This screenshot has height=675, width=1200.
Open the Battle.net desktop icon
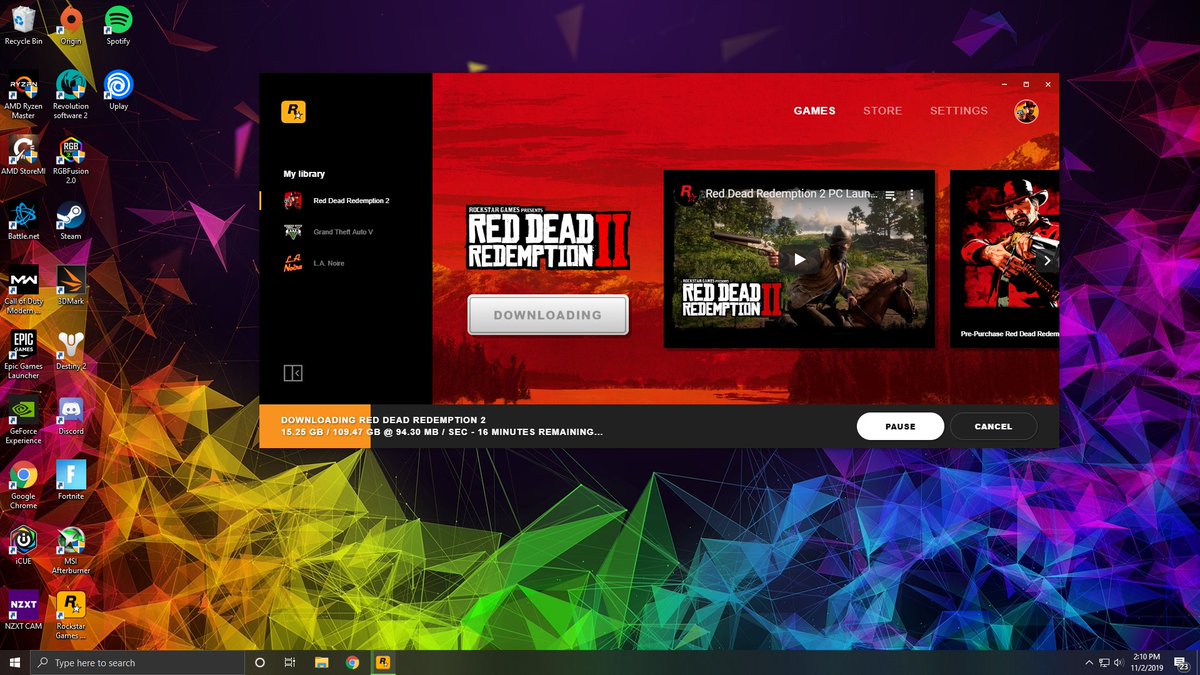[x=23, y=220]
